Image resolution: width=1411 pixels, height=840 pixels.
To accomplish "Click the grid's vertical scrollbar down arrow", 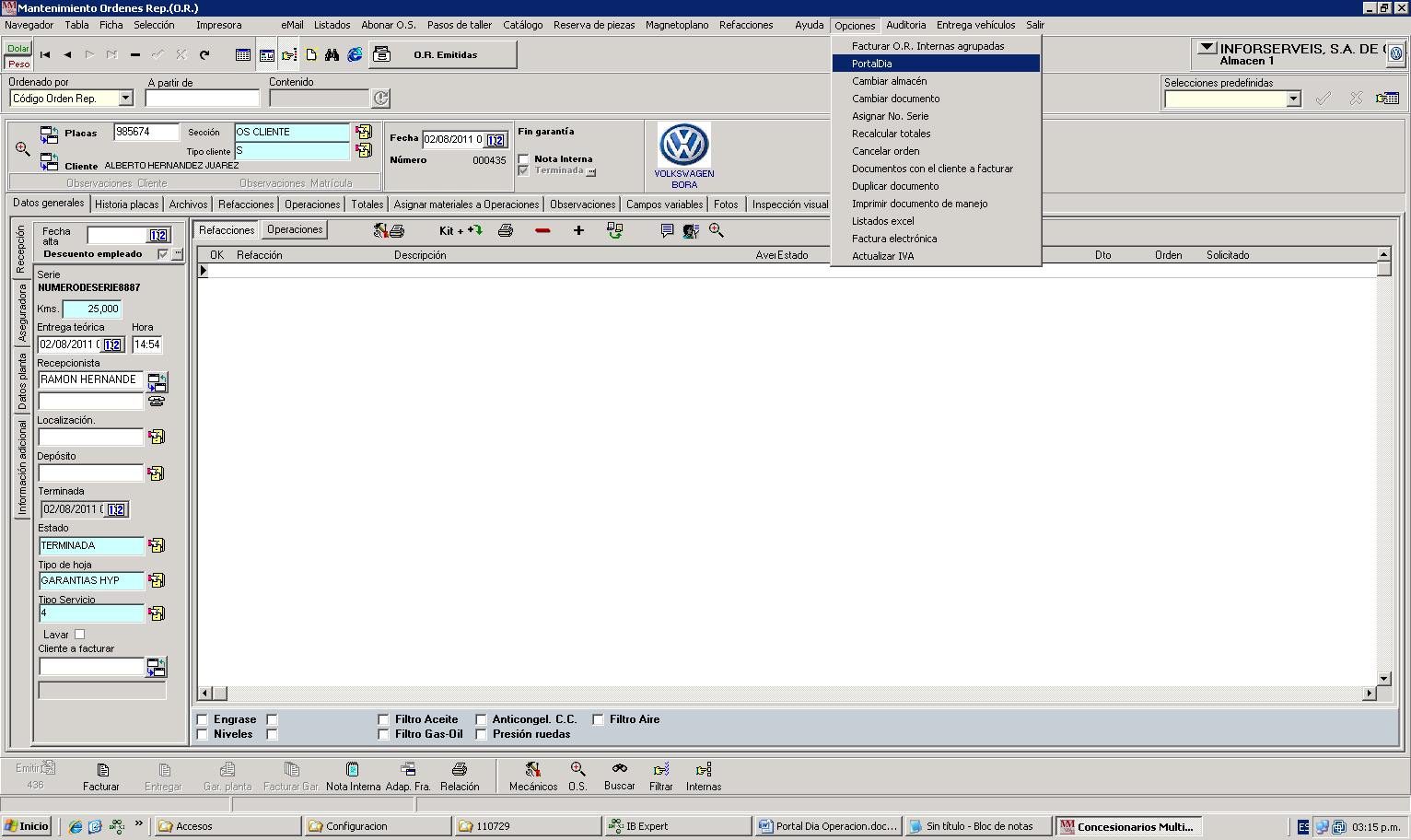I will pos(1383,679).
